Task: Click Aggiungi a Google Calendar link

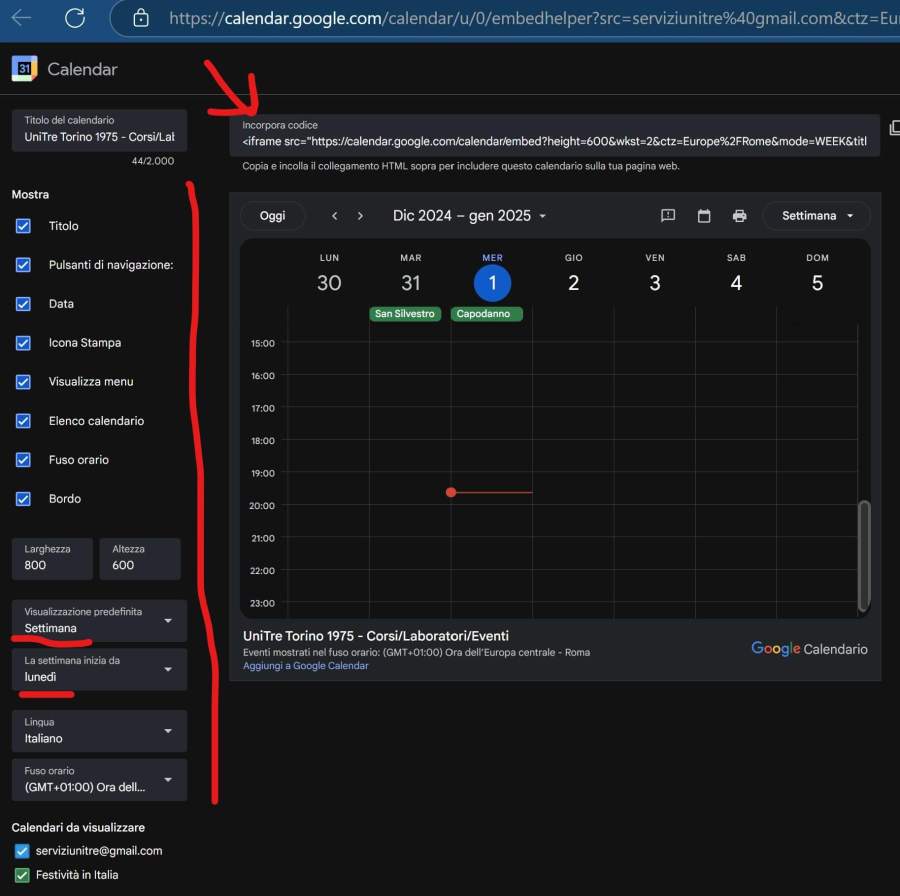Action: [x=305, y=666]
